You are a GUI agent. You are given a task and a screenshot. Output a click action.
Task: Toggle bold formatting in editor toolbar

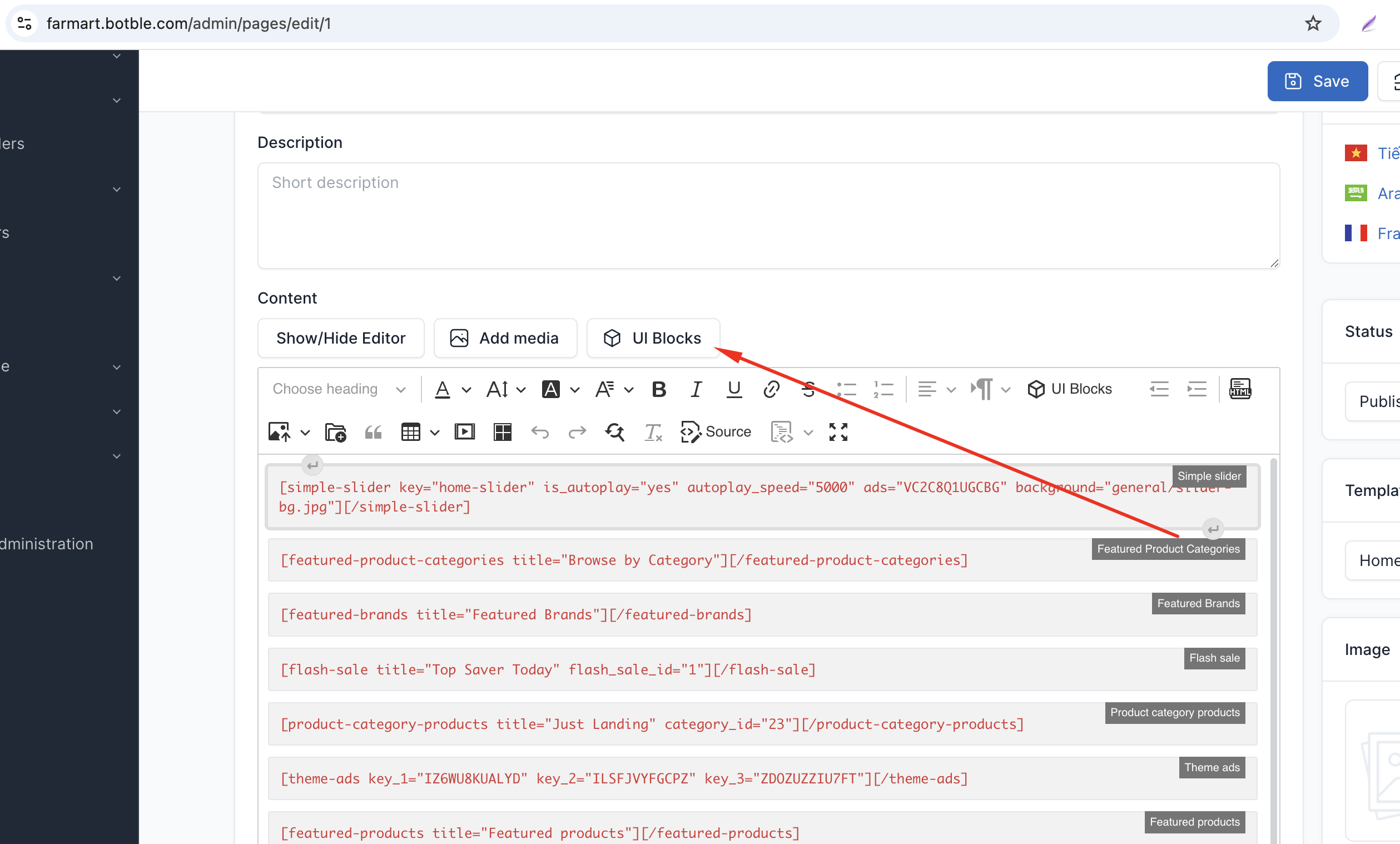[x=659, y=389]
